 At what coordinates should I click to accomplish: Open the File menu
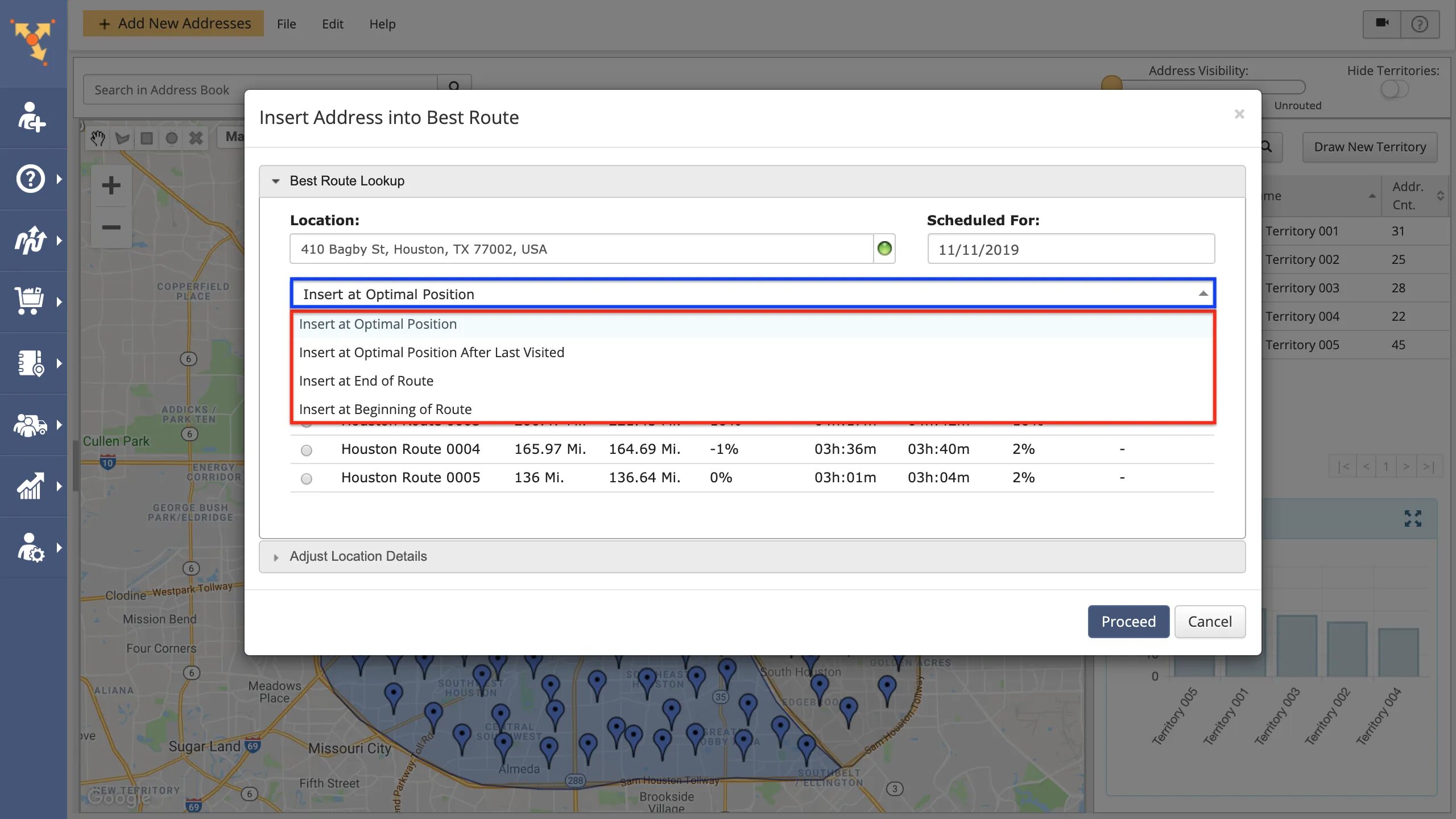coord(286,24)
